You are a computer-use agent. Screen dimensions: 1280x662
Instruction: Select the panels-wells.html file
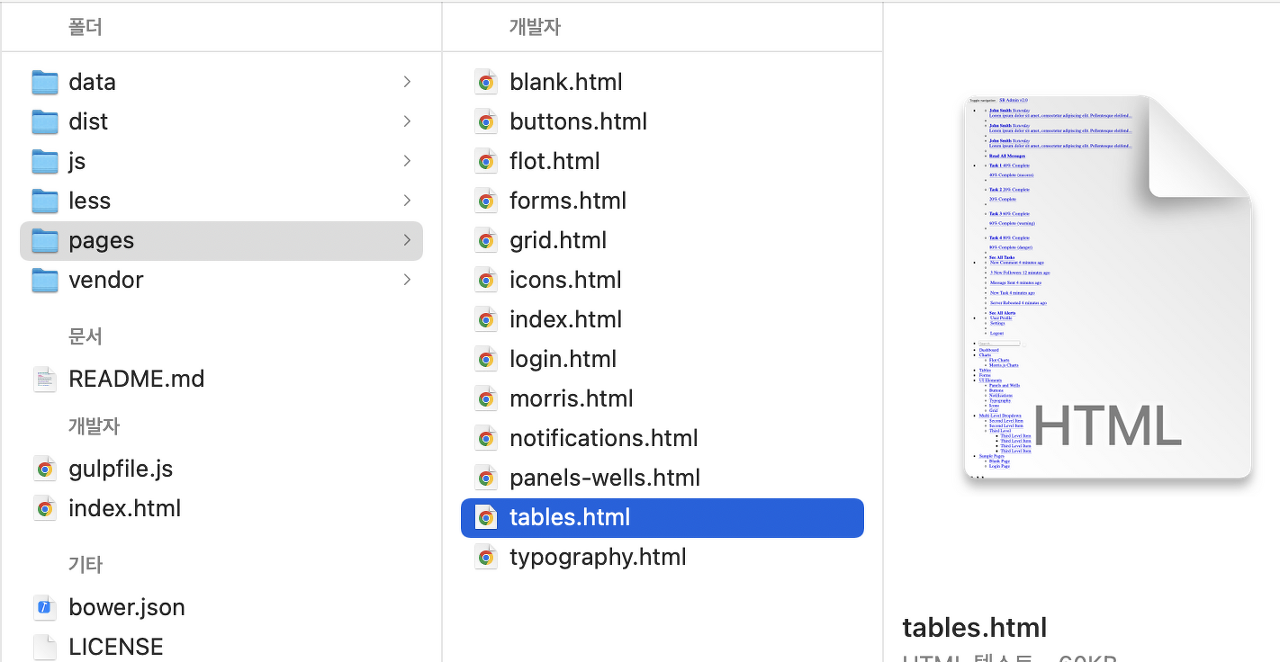click(x=604, y=478)
